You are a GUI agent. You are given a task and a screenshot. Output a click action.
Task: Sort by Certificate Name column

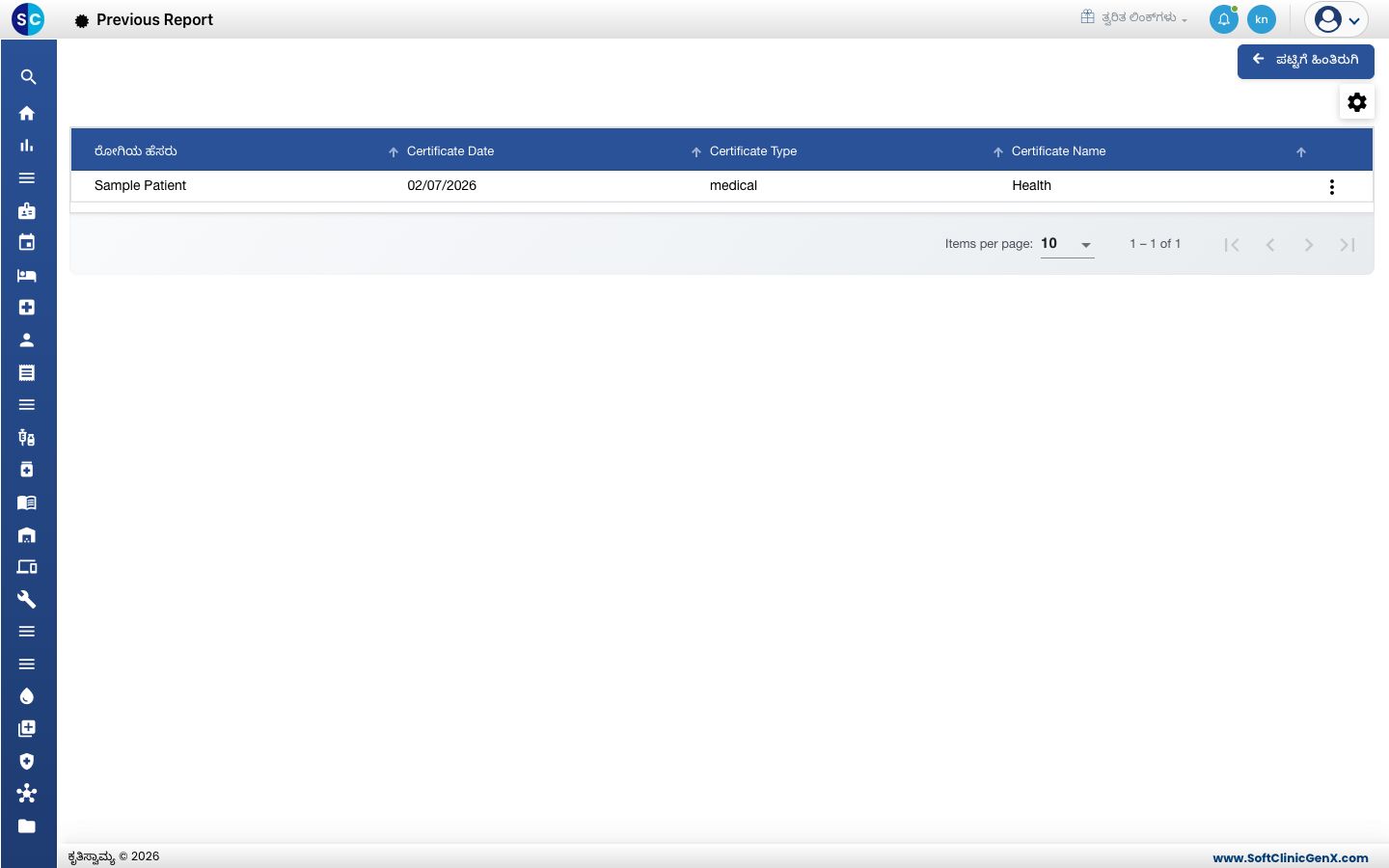1058,151
